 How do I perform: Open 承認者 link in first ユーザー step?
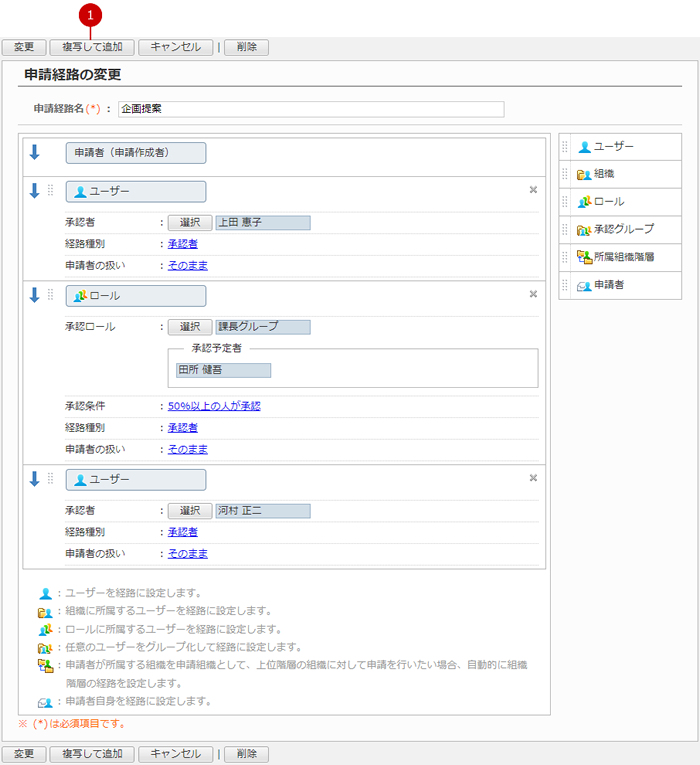click(x=183, y=244)
